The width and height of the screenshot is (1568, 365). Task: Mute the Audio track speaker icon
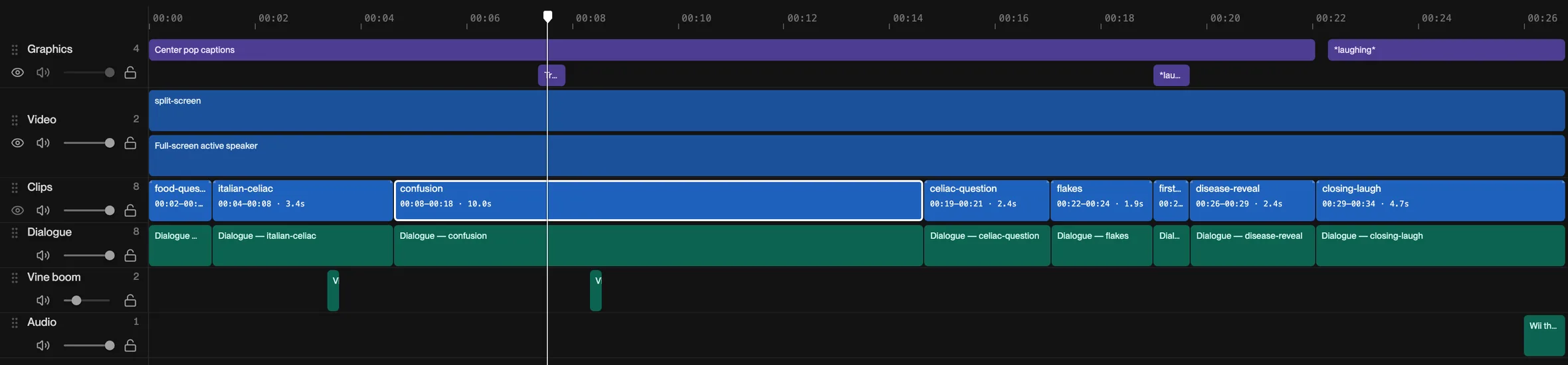(43, 346)
